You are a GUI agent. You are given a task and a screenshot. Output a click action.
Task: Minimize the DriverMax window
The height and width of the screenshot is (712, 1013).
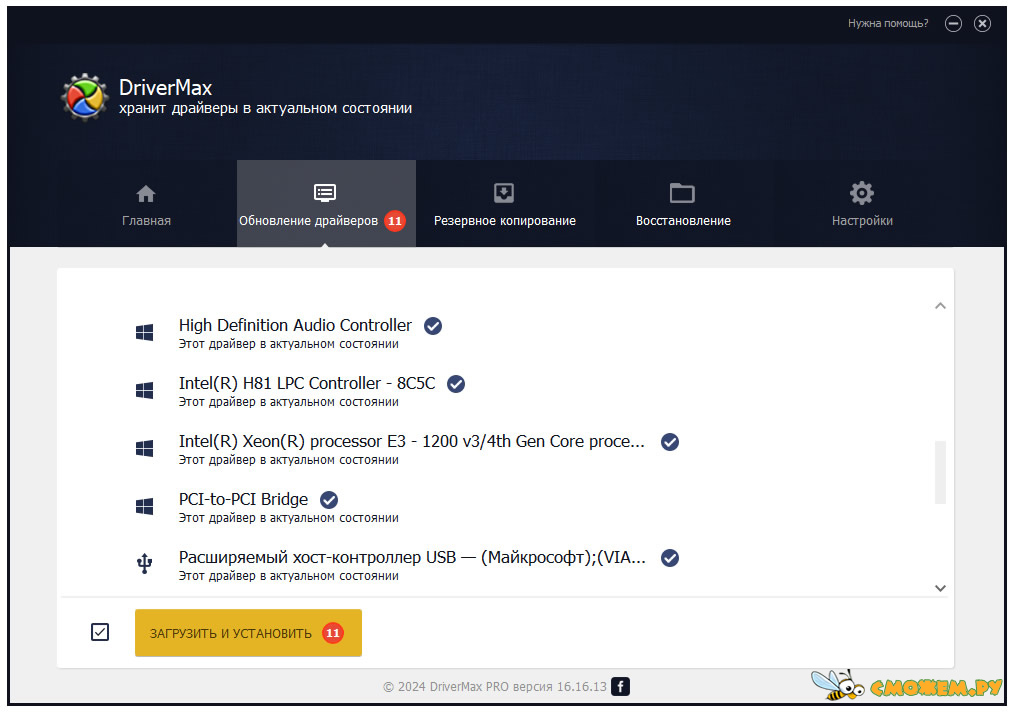point(953,24)
